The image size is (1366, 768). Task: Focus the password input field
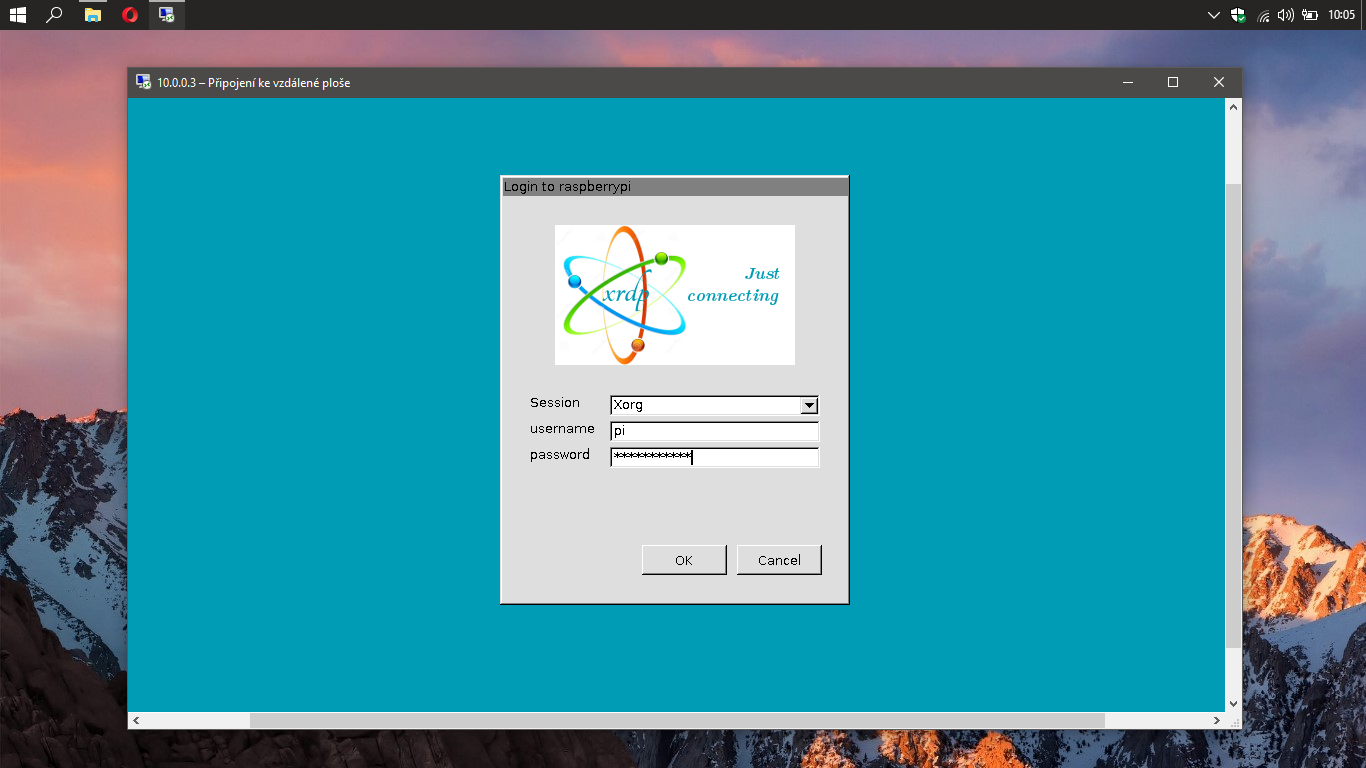(x=715, y=457)
